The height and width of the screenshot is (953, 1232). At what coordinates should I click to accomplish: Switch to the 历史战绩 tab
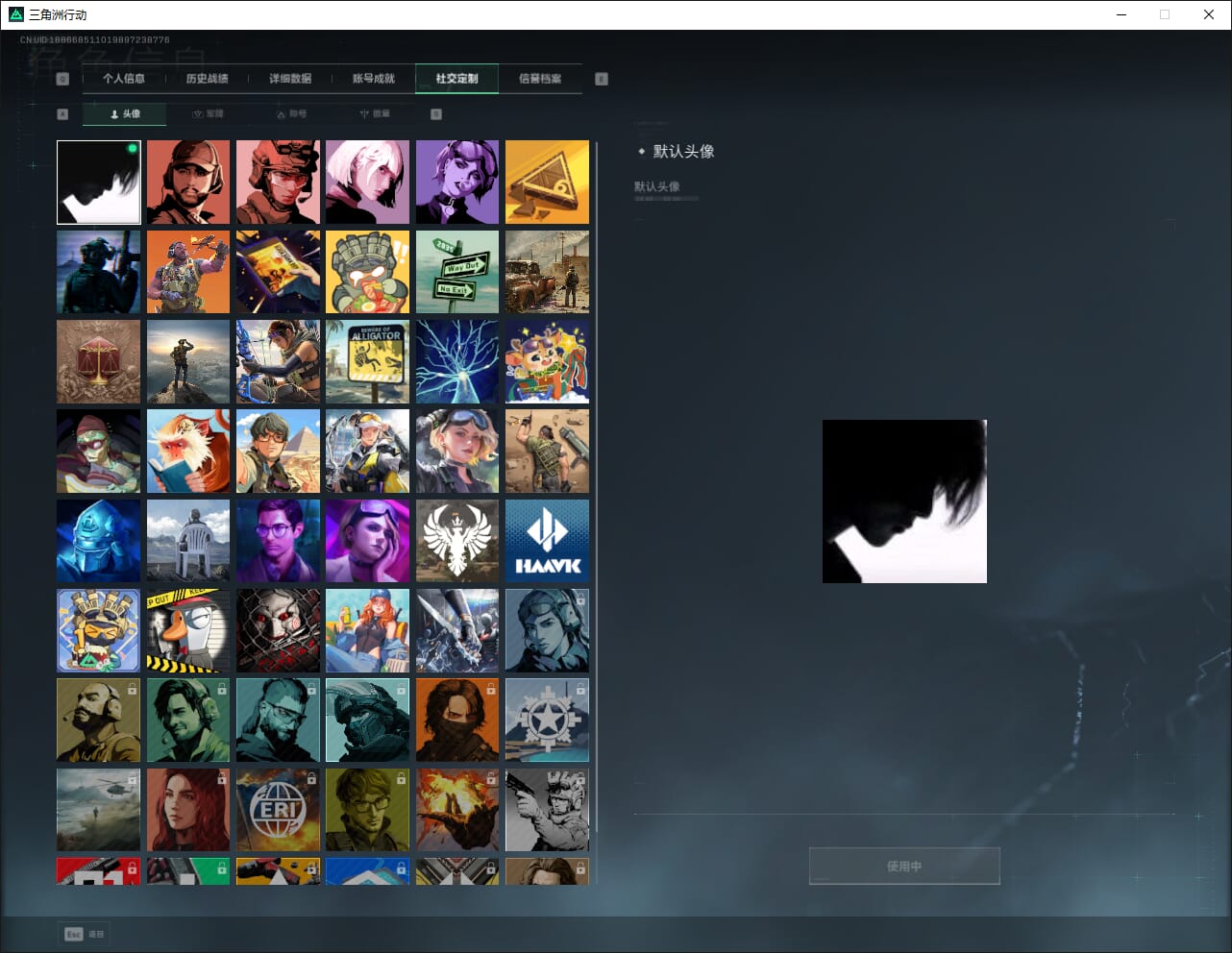[207, 79]
